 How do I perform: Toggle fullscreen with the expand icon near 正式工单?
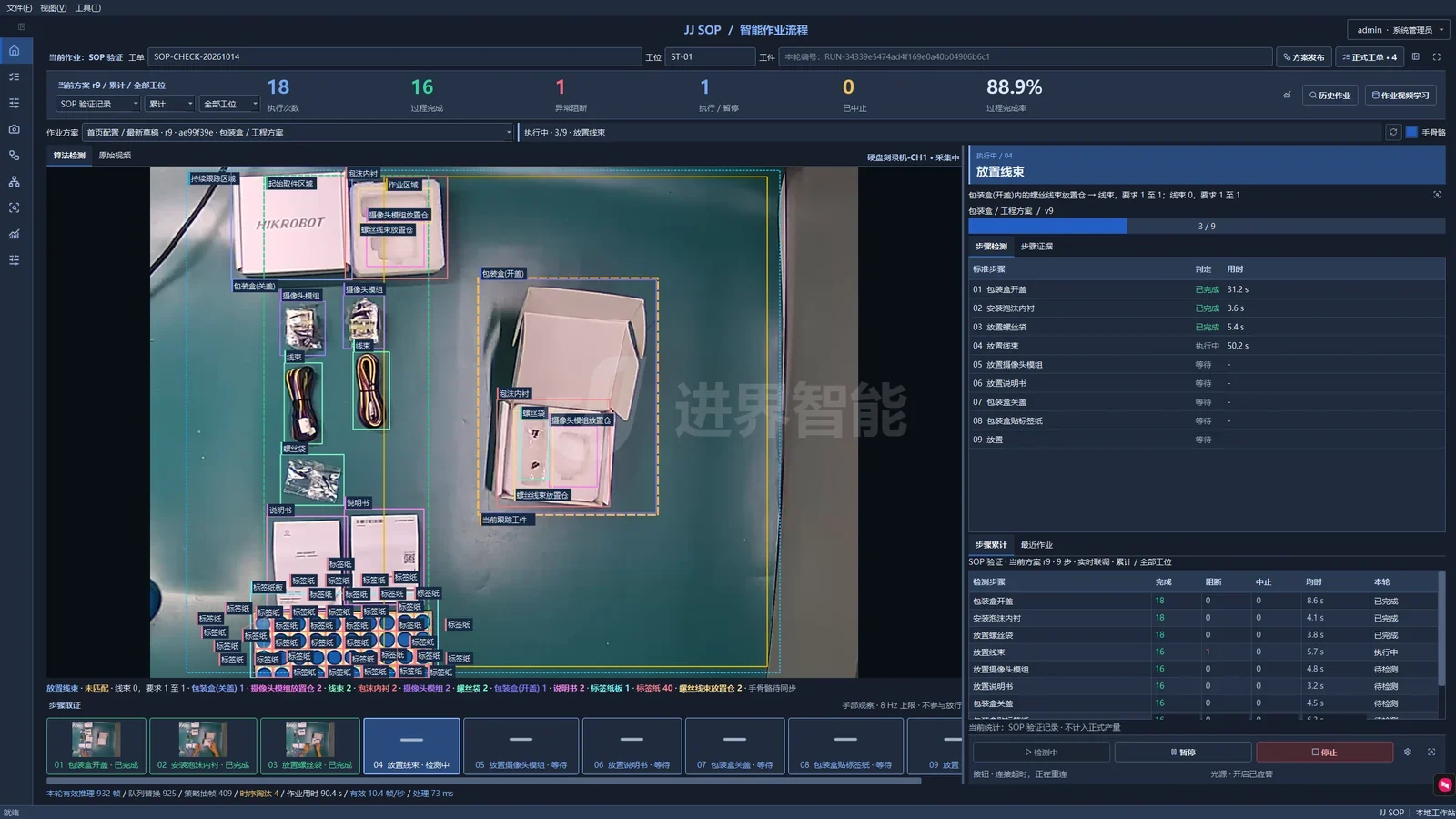1437,56
